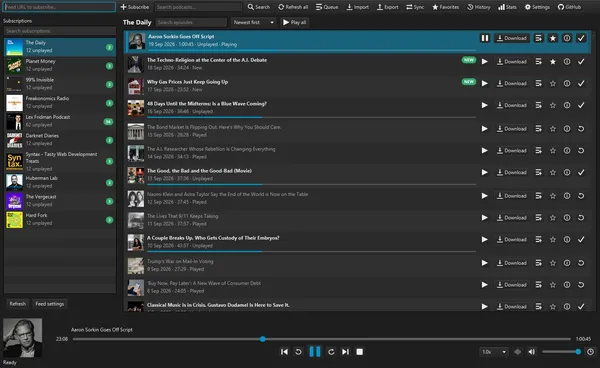Skip to previous track in player
Viewport: 600px width, 368px height.
[x=284, y=352]
